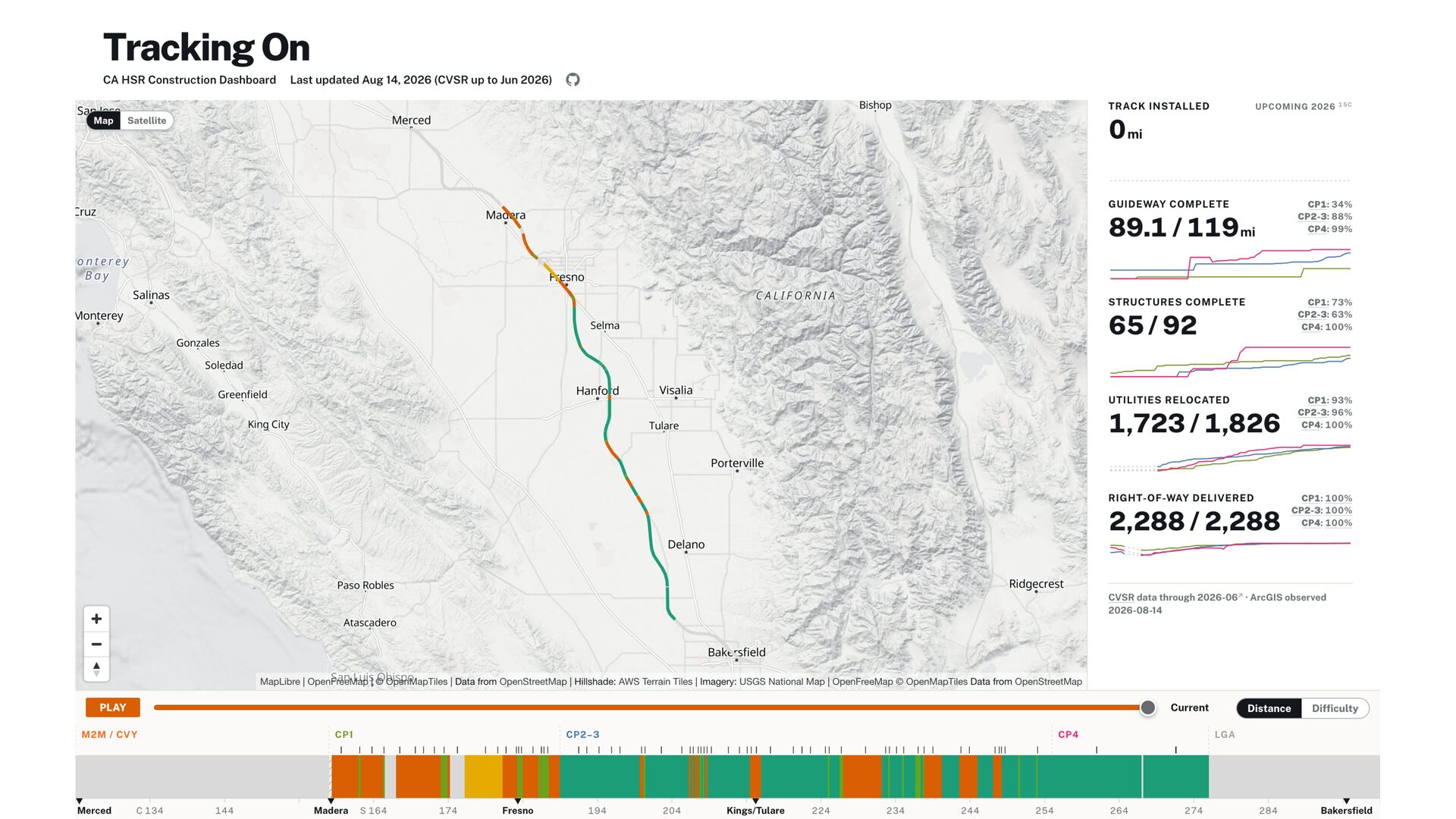Click the Merced station marker triangle
Screen dimensions: 1456x819
click(79, 801)
